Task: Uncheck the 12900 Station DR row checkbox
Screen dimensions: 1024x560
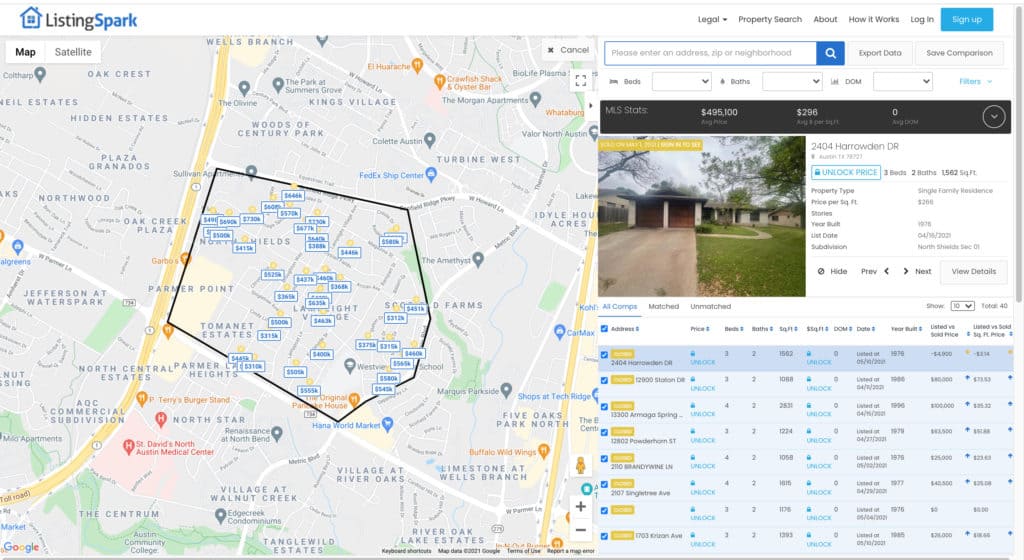Action: pos(604,381)
